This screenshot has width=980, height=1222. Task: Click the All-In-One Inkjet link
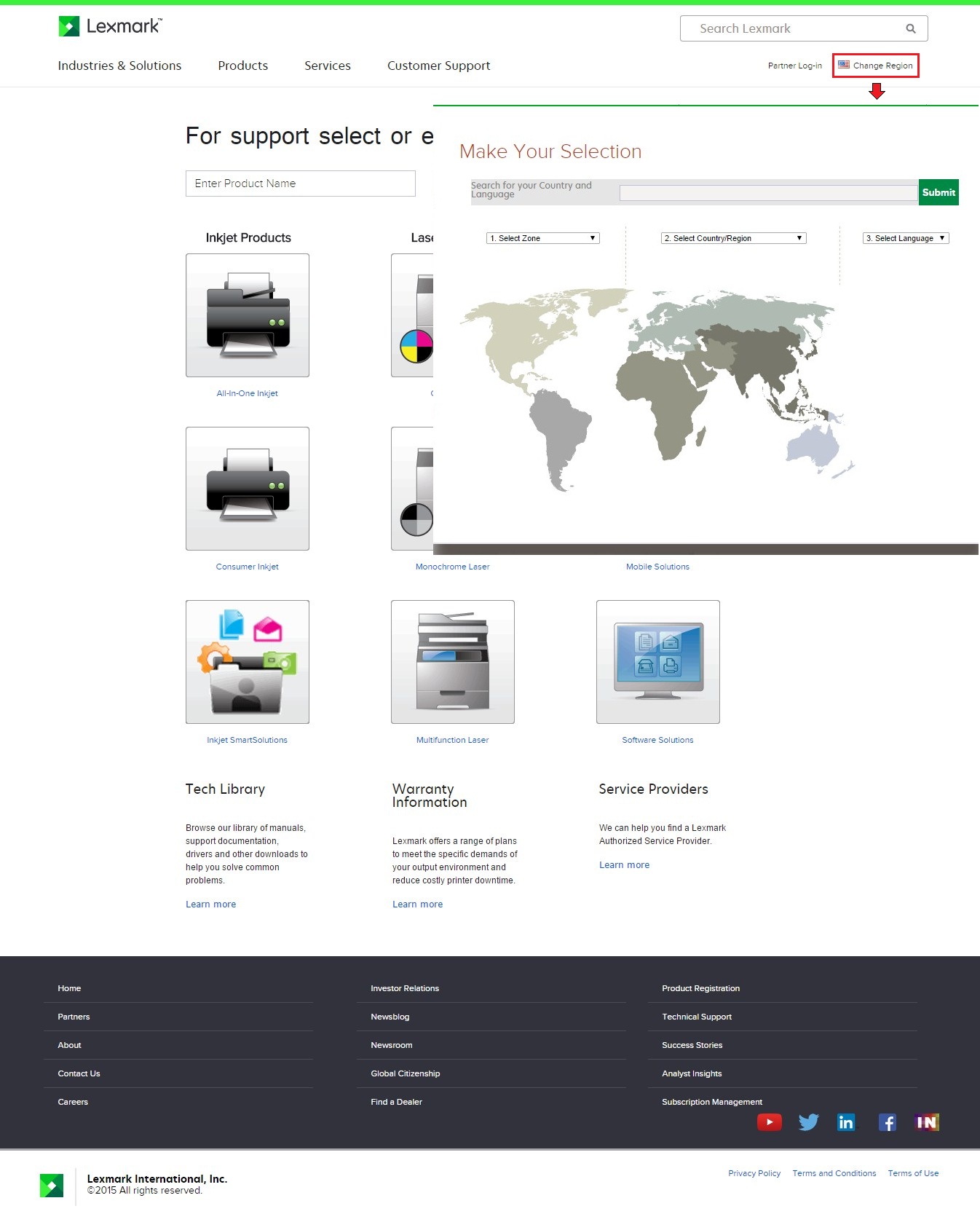[248, 393]
